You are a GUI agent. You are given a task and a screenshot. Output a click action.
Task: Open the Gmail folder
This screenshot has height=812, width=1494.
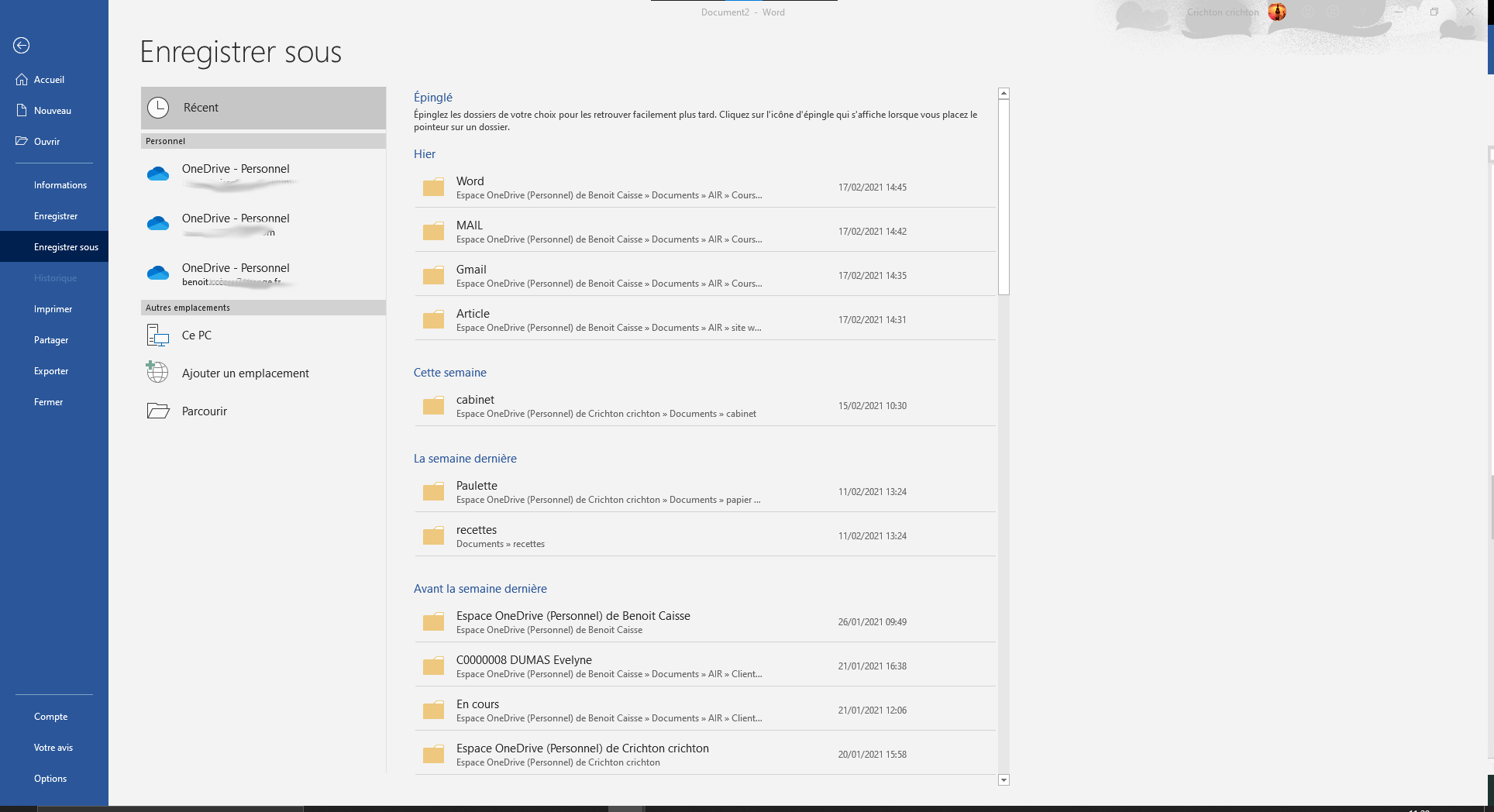pos(471,274)
